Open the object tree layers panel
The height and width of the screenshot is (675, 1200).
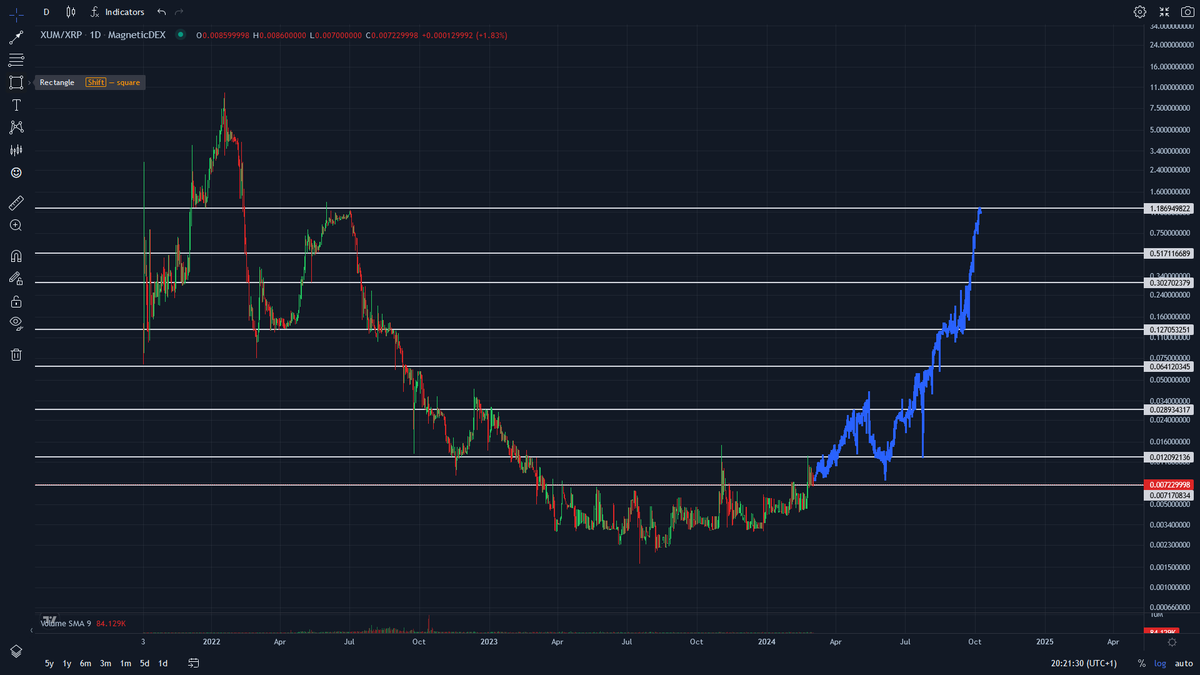pos(16,650)
